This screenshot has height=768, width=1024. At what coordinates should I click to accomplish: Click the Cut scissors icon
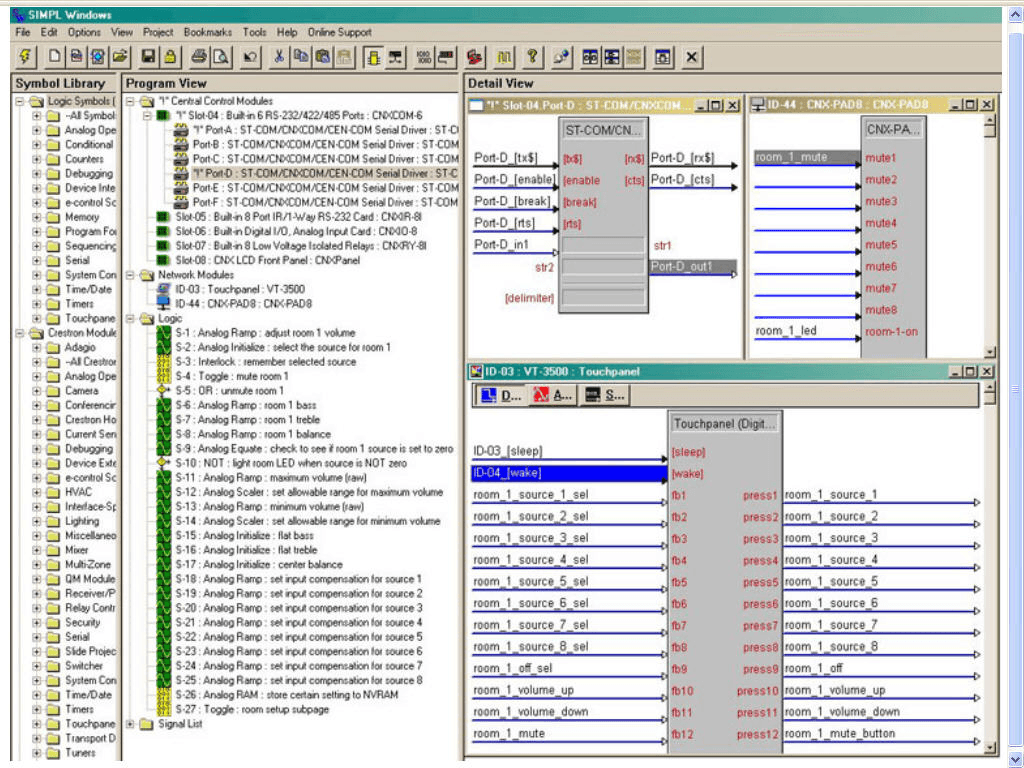280,57
